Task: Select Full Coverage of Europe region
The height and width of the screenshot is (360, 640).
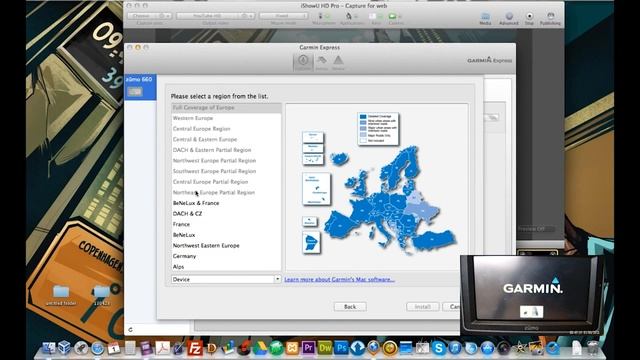Action: point(226,108)
